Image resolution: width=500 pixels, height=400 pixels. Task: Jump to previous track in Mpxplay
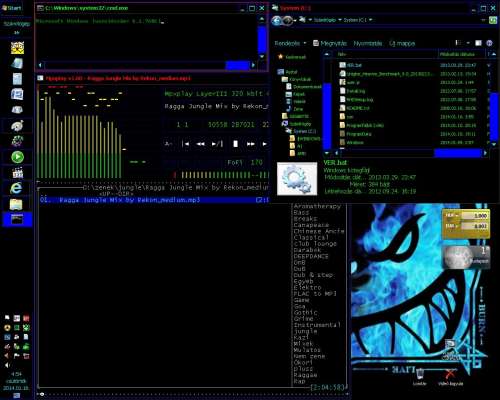pyautogui.click(x=185, y=144)
